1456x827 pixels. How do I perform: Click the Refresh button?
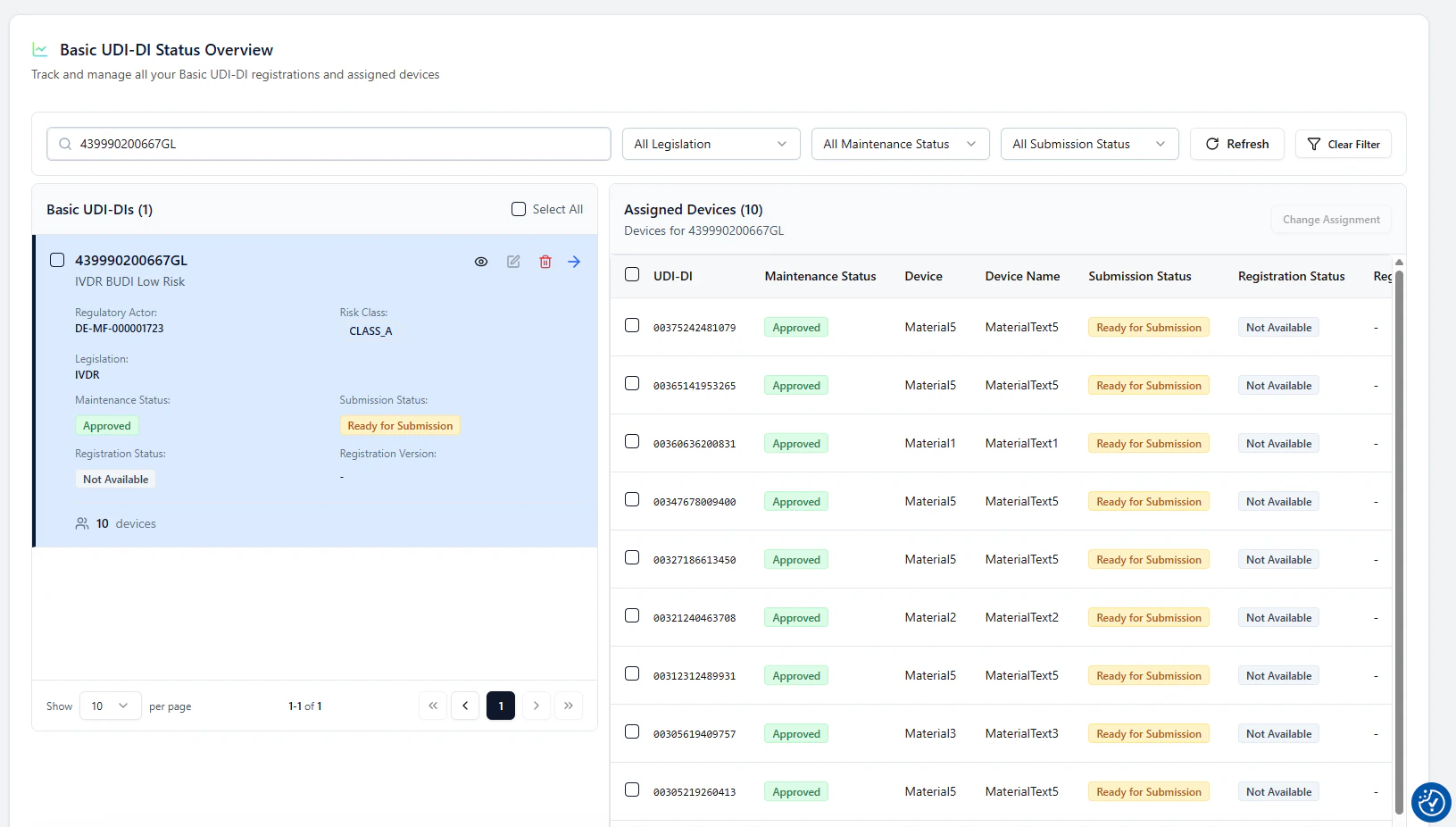[x=1236, y=144]
